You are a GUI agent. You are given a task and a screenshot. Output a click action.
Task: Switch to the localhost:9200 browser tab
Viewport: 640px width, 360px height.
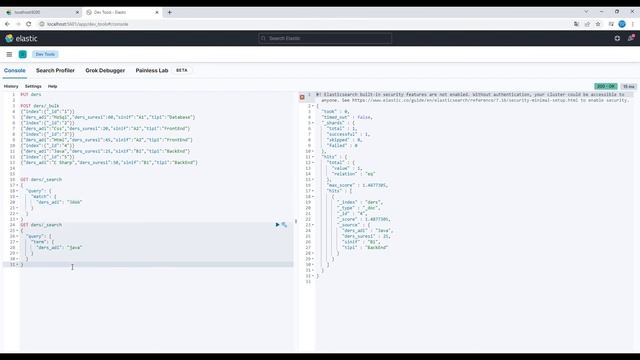[x=41, y=12]
